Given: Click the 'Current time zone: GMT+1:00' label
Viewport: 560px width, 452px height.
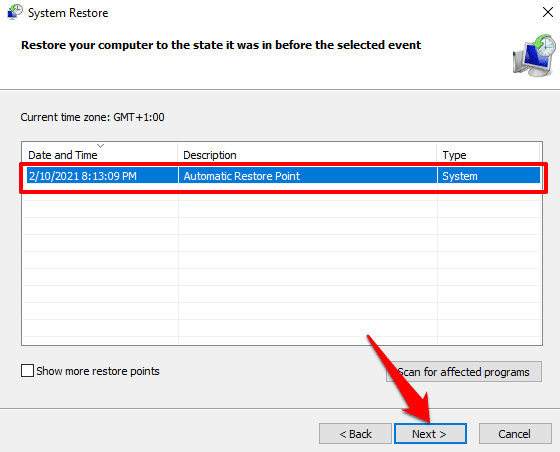Looking at the screenshot, I should (92, 117).
